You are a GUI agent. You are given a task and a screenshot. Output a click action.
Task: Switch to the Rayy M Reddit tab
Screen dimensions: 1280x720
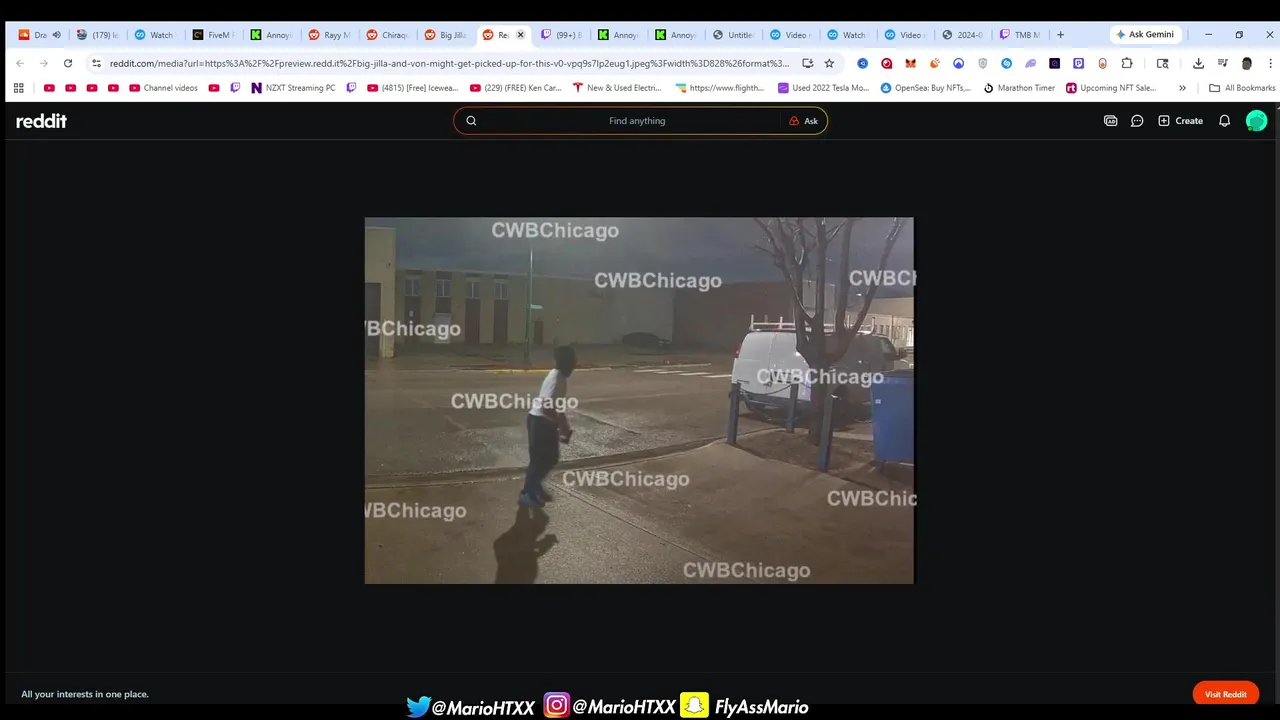pos(330,35)
